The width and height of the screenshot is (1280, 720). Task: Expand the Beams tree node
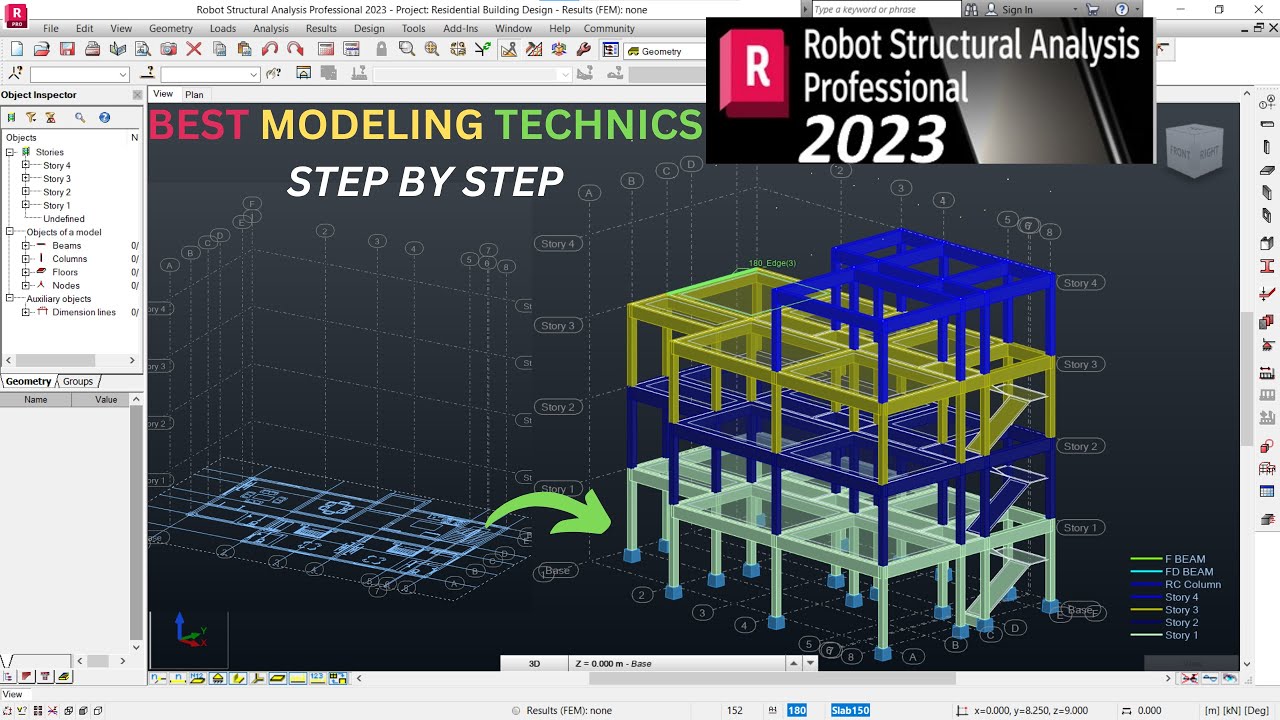26,245
